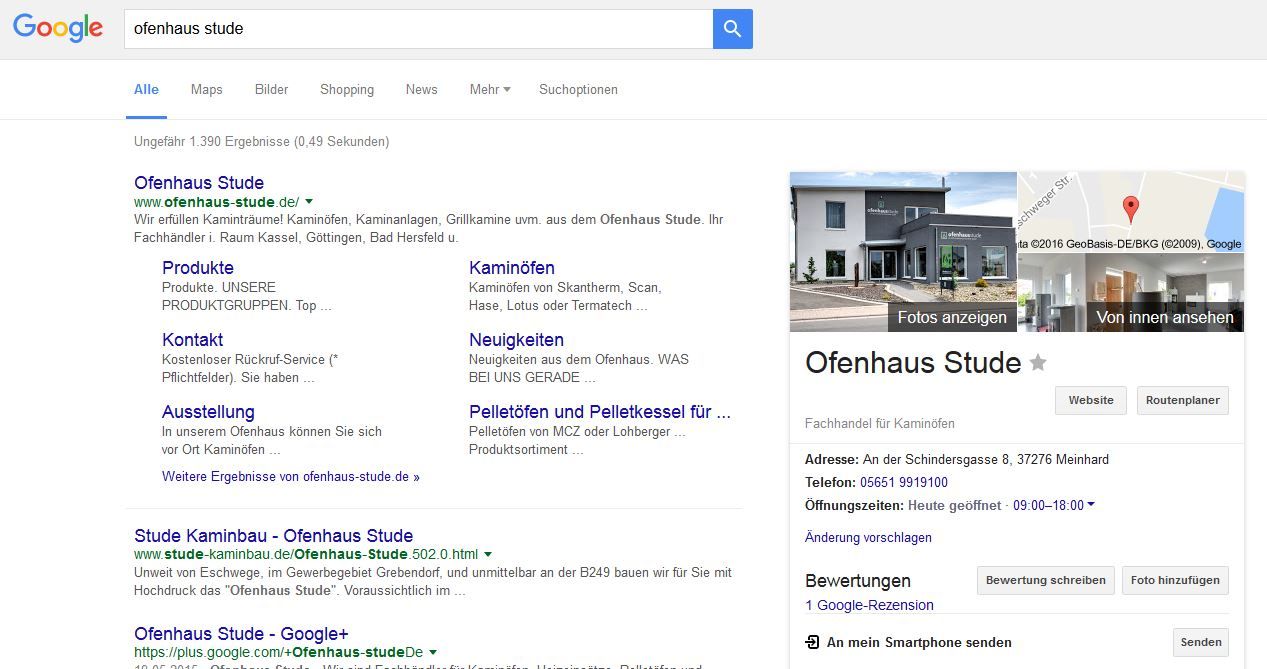Screen dimensions: 1267x669
Task: Click the address 'An der Schindersgasse 8, 37276 Meinhard'
Action: pyautogui.click(x=985, y=459)
